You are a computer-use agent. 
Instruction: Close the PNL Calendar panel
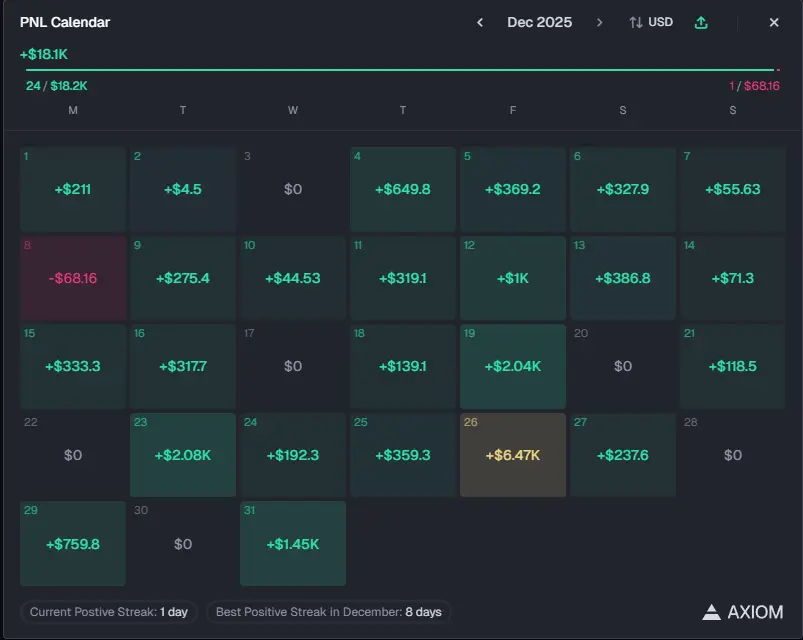(x=774, y=23)
